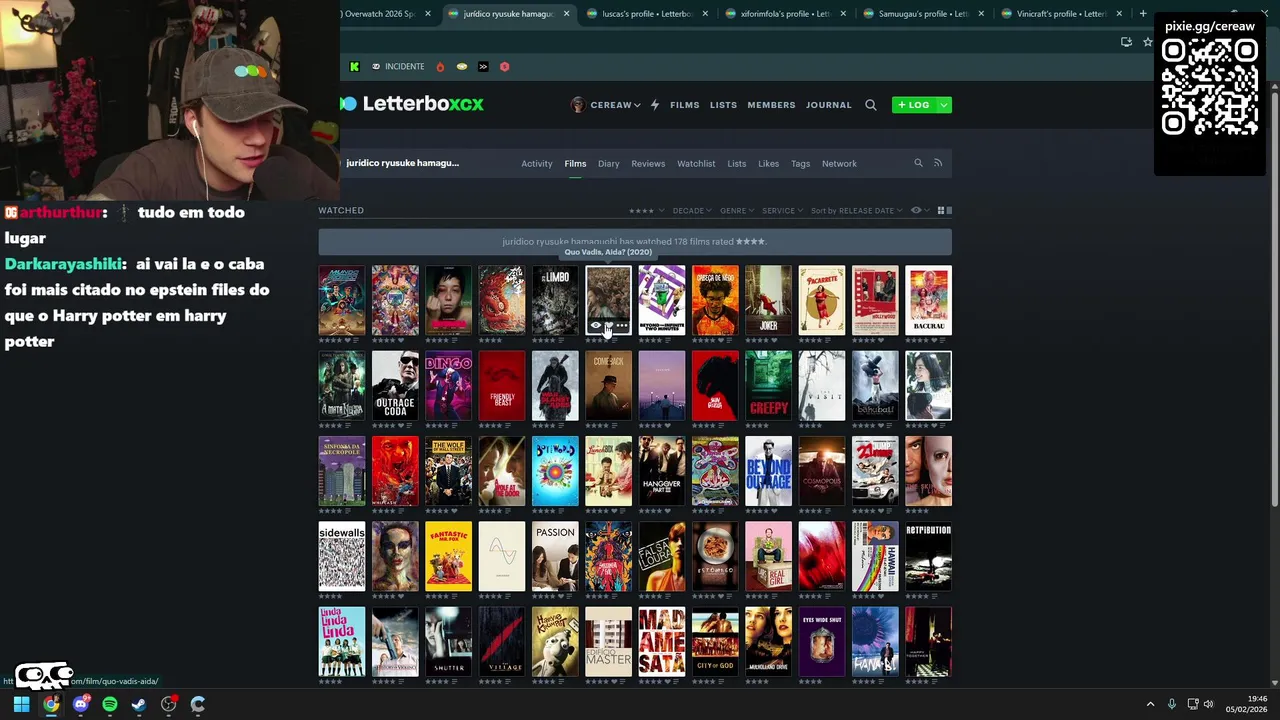Click the microphone icon in system tray
Image resolution: width=1280 pixels, height=720 pixels.
click(x=1171, y=704)
